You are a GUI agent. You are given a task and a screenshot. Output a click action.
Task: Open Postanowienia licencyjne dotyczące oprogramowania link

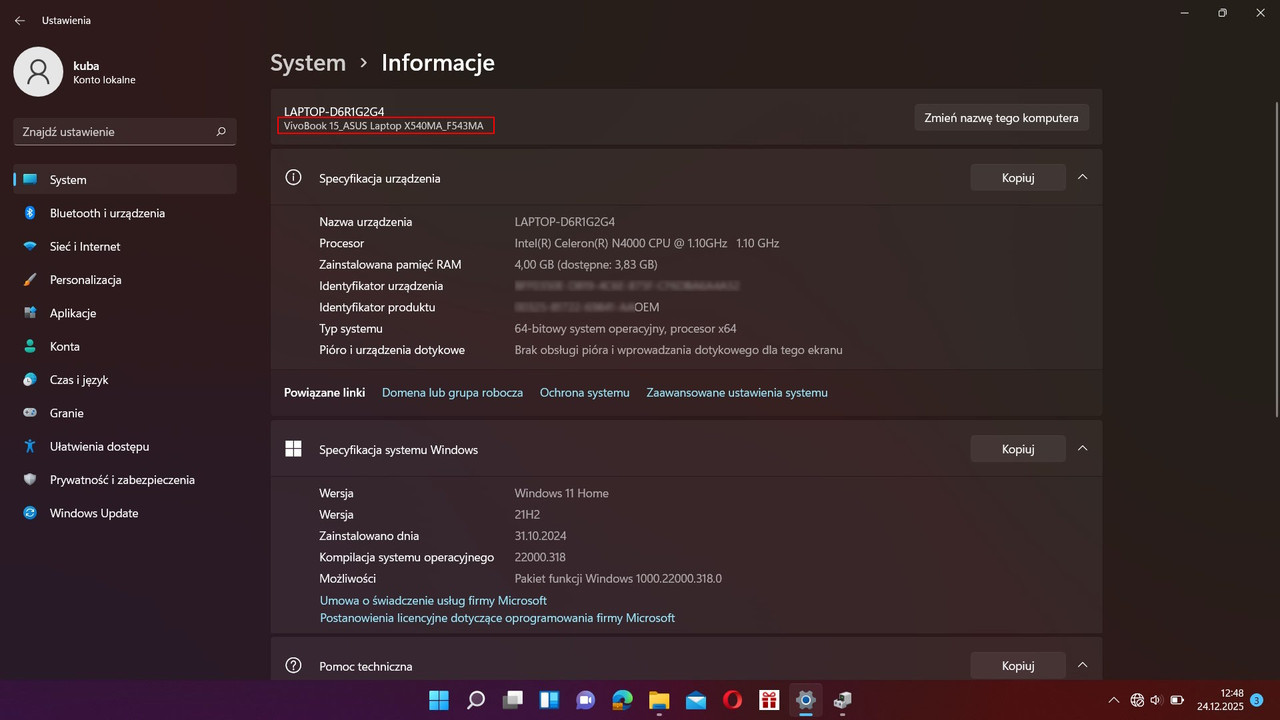coord(497,618)
